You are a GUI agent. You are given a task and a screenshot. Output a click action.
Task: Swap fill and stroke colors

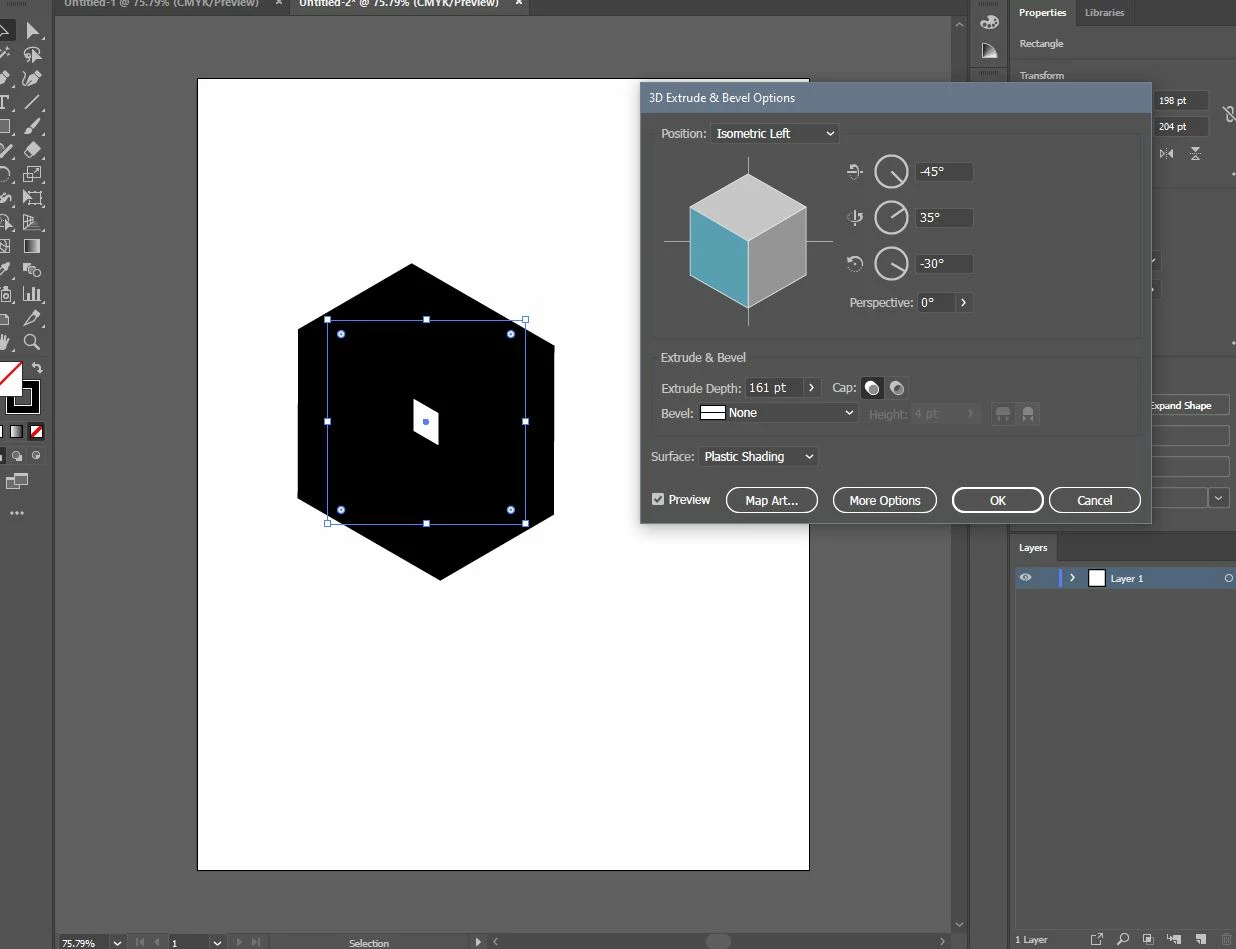[36, 368]
